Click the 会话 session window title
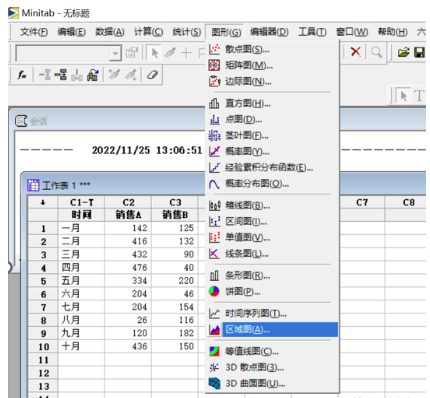Viewport: 430px width, 398px height. (38, 121)
